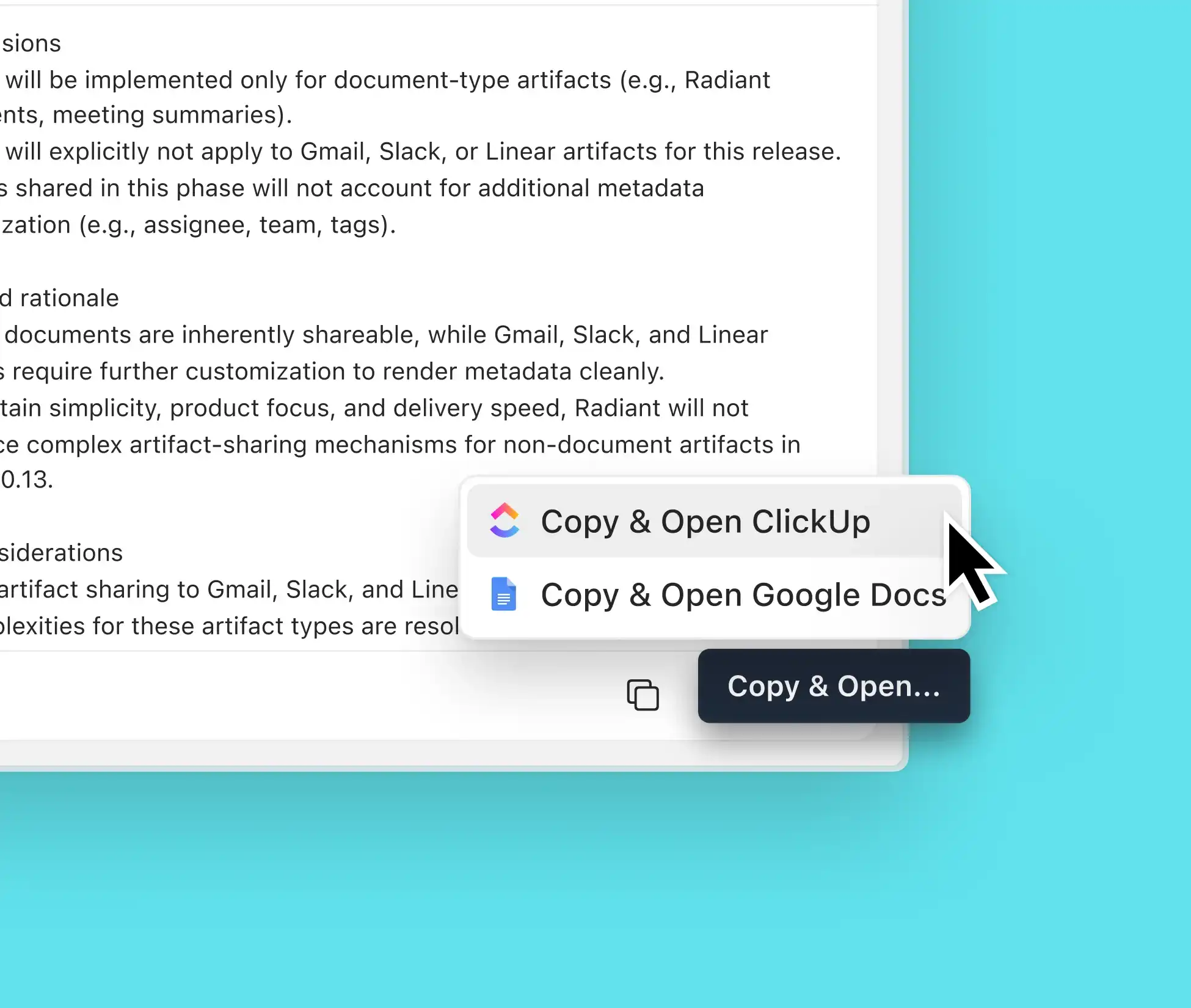
Task: Click the copy-to-clipboard icon beside Copy & Open
Action: click(x=643, y=695)
